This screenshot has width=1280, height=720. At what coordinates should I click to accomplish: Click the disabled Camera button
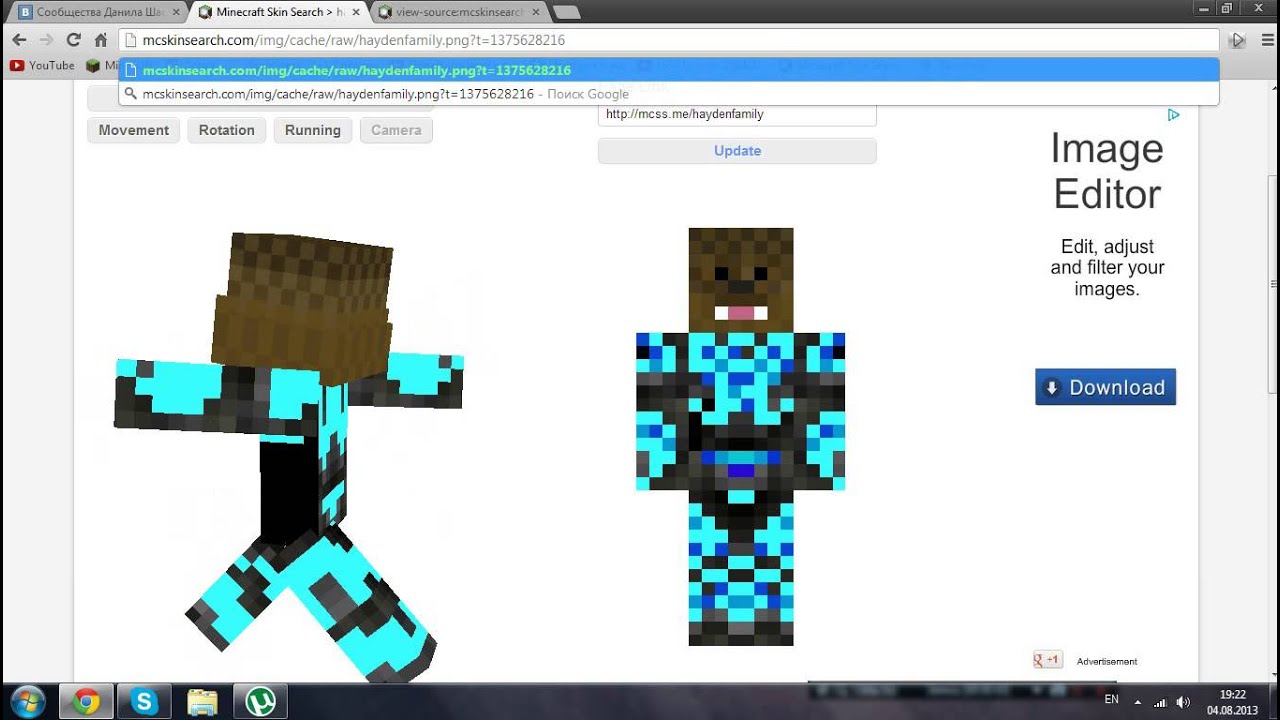[396, 130]
